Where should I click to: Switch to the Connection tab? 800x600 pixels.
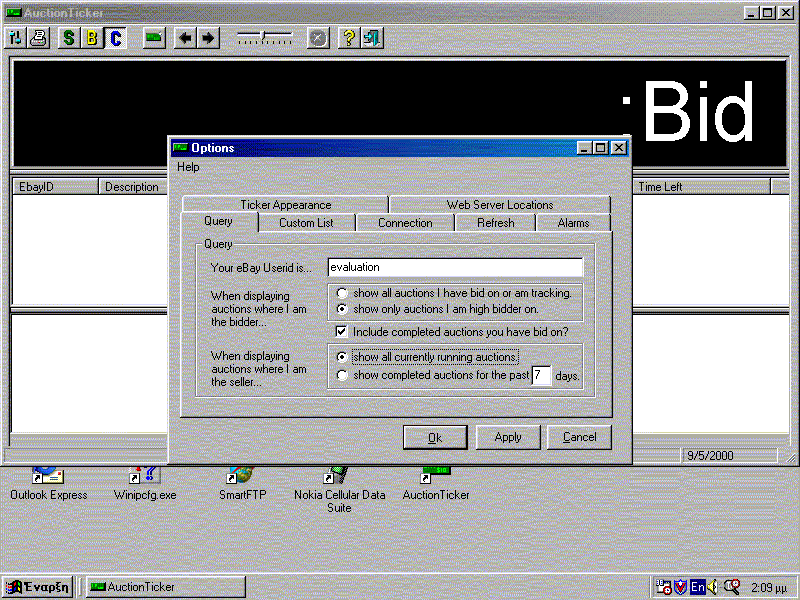coord(405,223)
